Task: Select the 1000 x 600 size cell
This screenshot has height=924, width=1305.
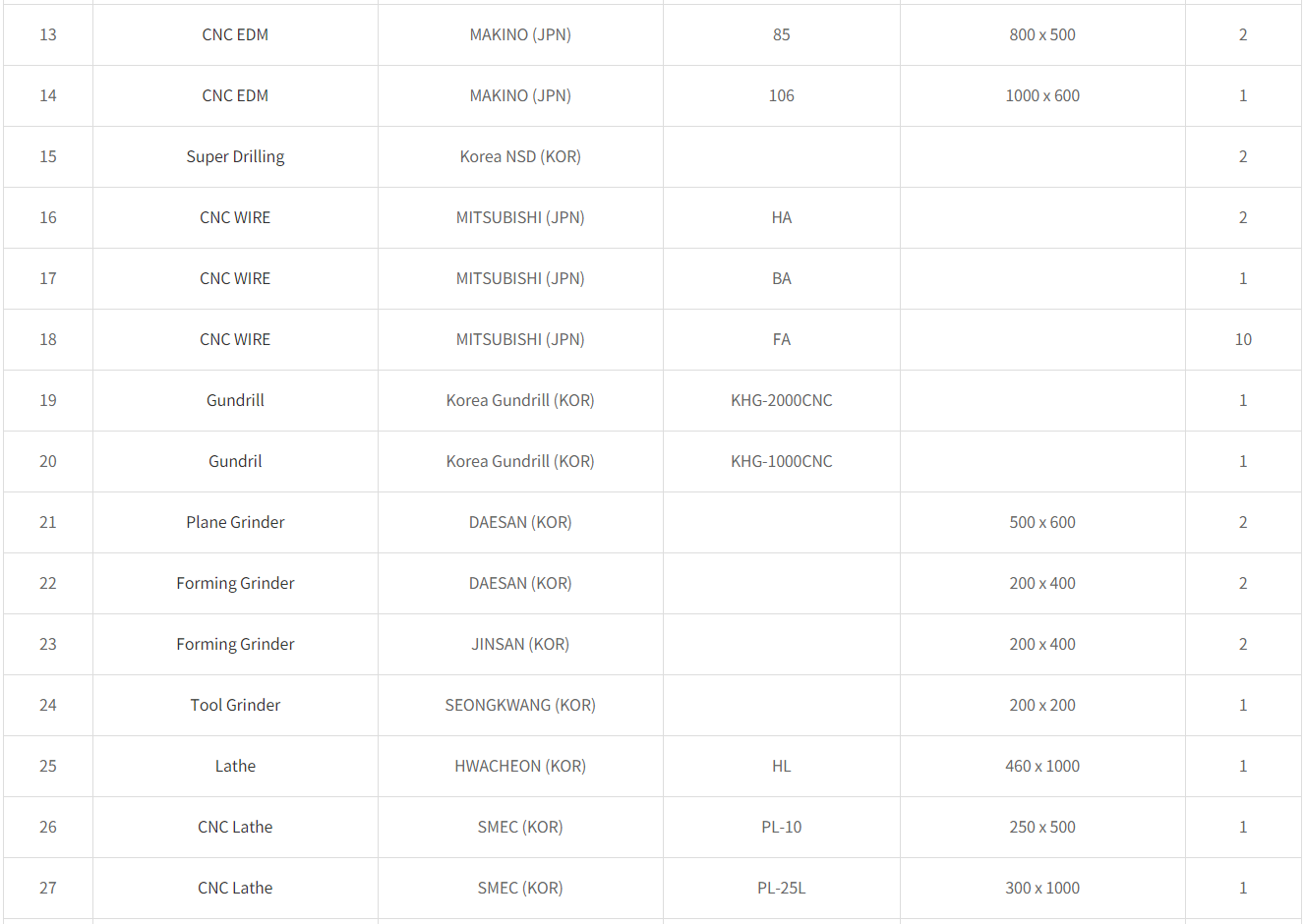Action: point(1042,96)
